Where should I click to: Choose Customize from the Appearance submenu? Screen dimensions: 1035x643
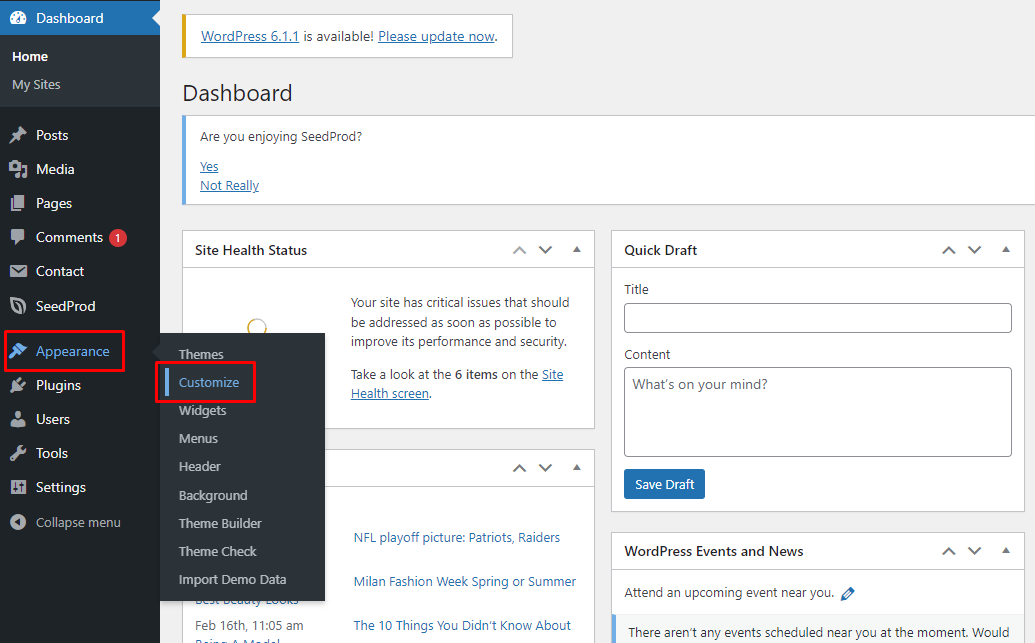(209, 382)
